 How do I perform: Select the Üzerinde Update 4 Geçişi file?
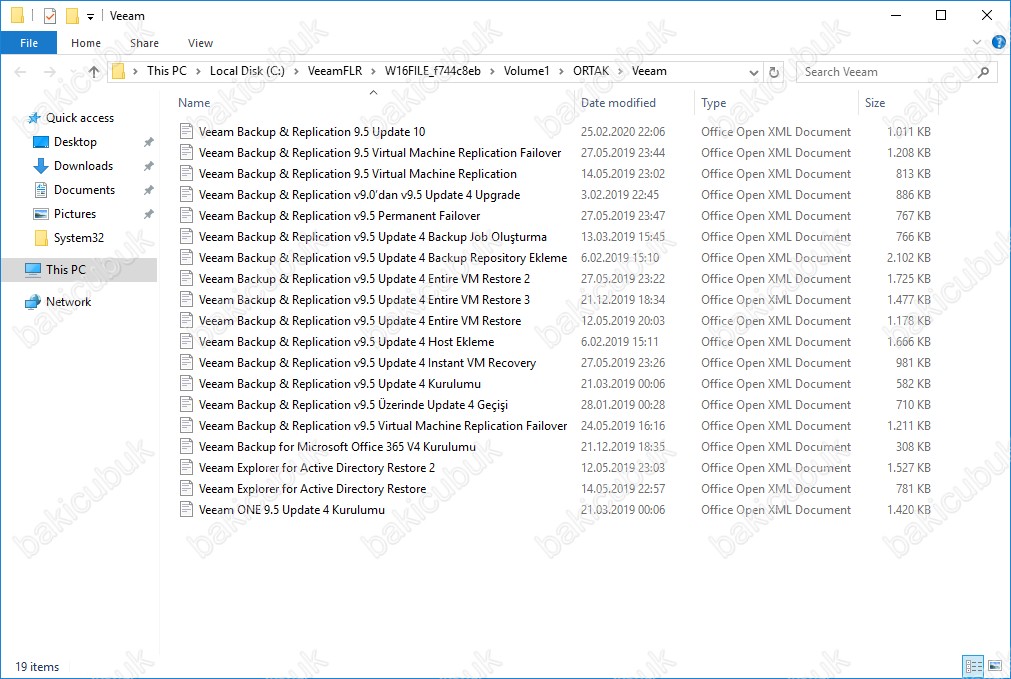point(353,405)
